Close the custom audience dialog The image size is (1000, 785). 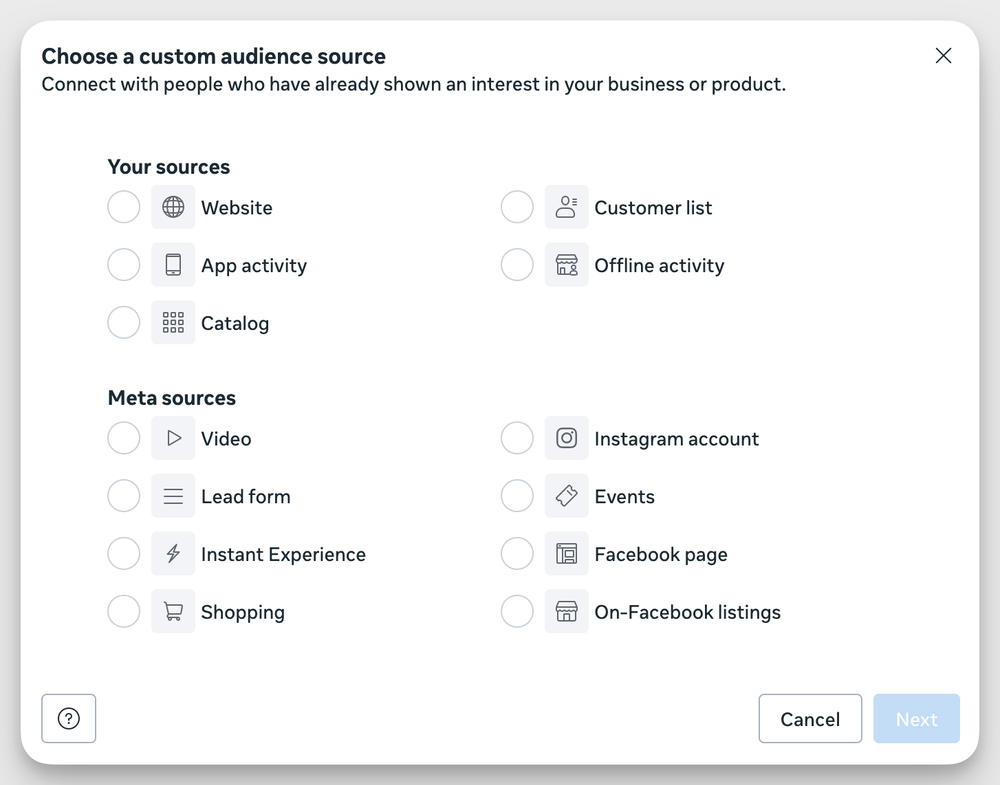pos(943,56)
